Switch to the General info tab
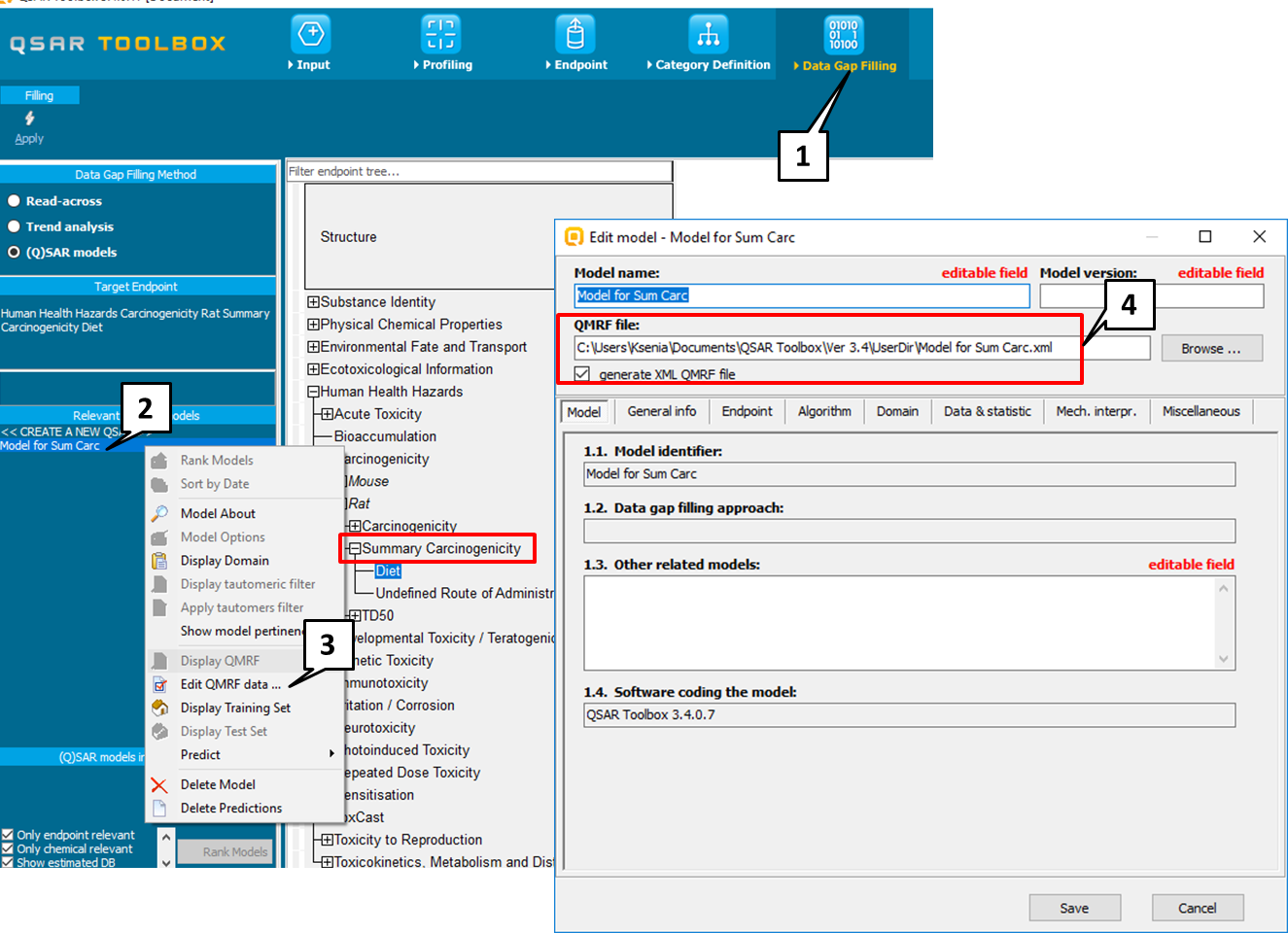 tap(662, 411)
